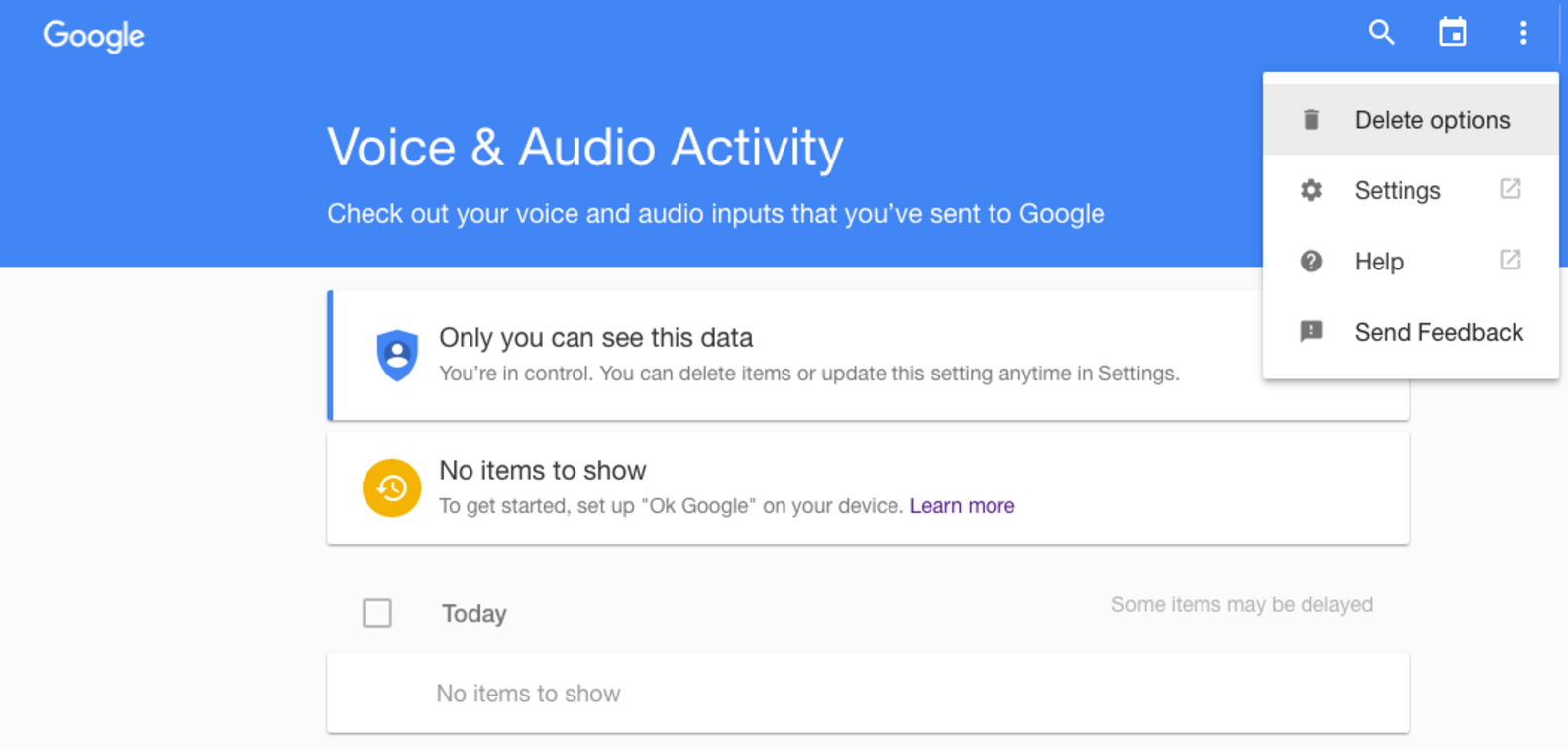Click the yellow history clock icon
Viewport: 1568px width, 749px height.
pyautogui.click(x=392, y=487)
